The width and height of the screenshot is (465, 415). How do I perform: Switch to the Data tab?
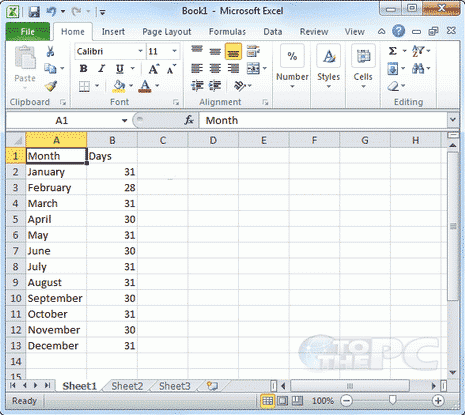coord(273,32)
